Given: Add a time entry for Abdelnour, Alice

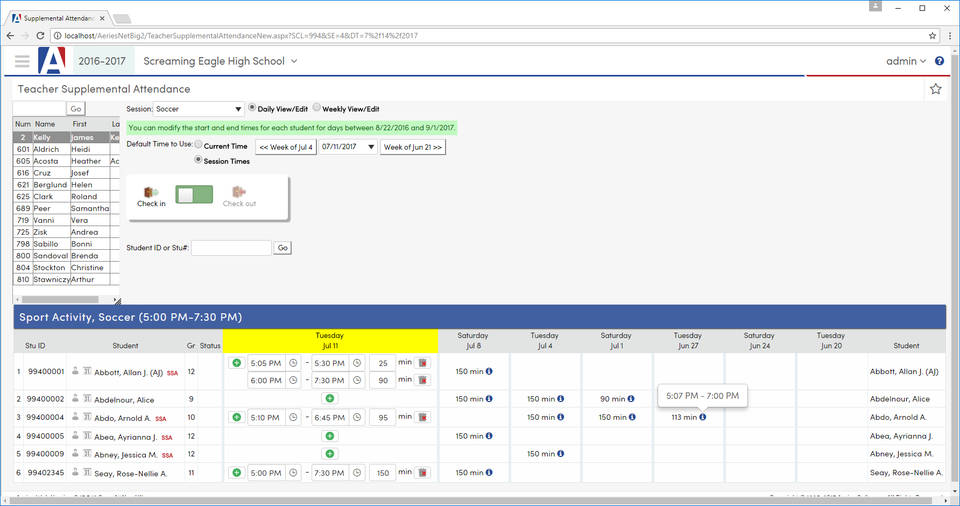Looking at the screenshot, I should [x=330, y=399].
